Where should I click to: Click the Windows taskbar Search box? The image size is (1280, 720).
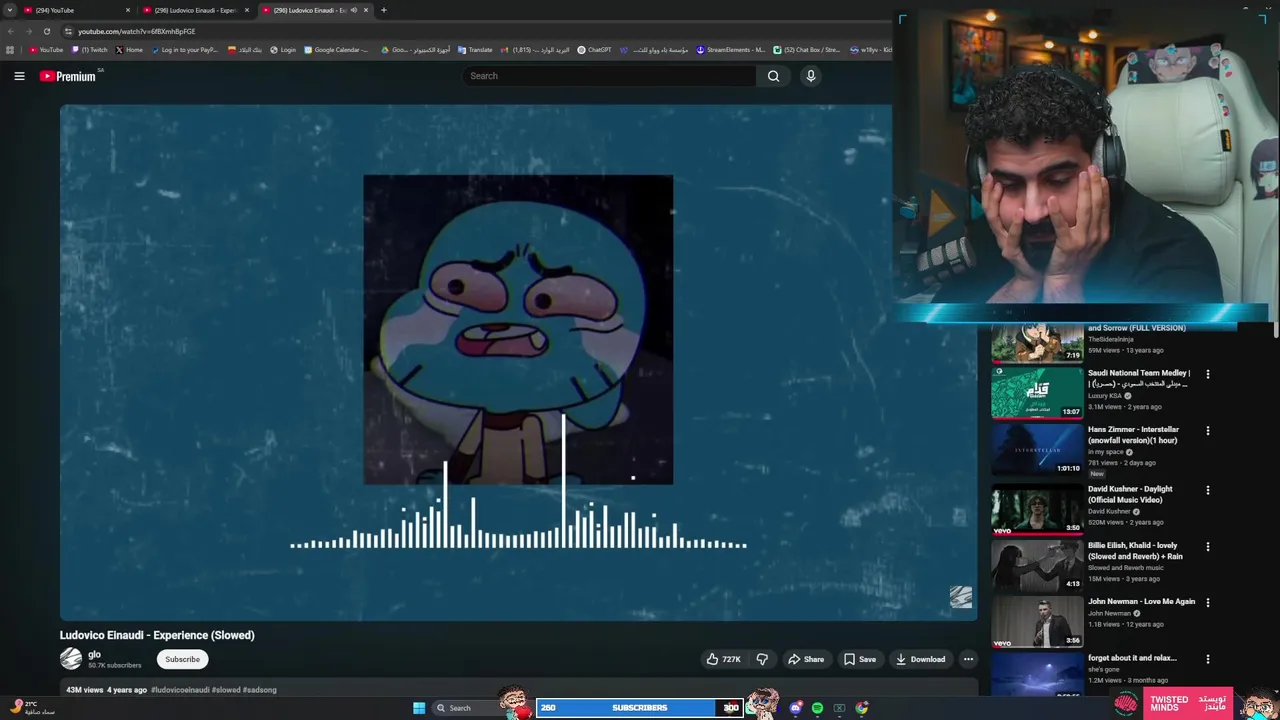[468, 708]
